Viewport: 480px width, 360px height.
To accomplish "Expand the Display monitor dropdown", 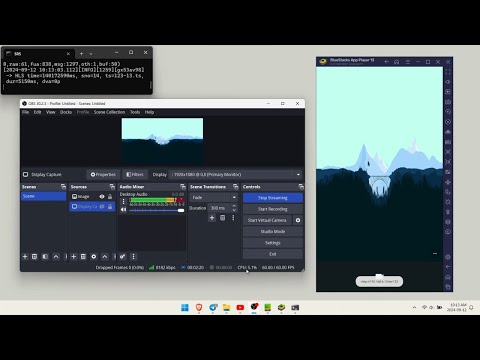I will point(298,174).
